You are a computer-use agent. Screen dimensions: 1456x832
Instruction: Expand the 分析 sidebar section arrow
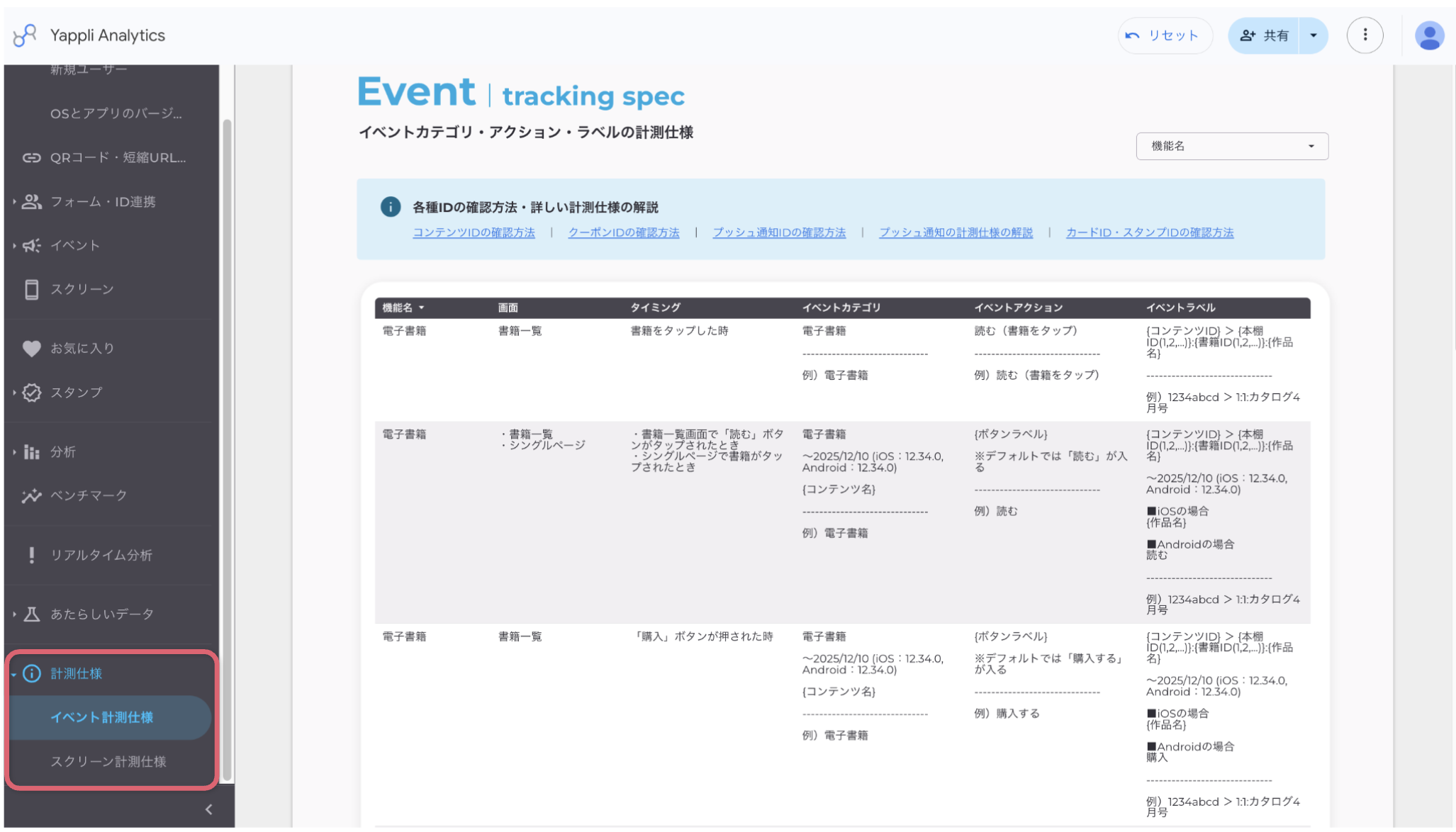13,451
